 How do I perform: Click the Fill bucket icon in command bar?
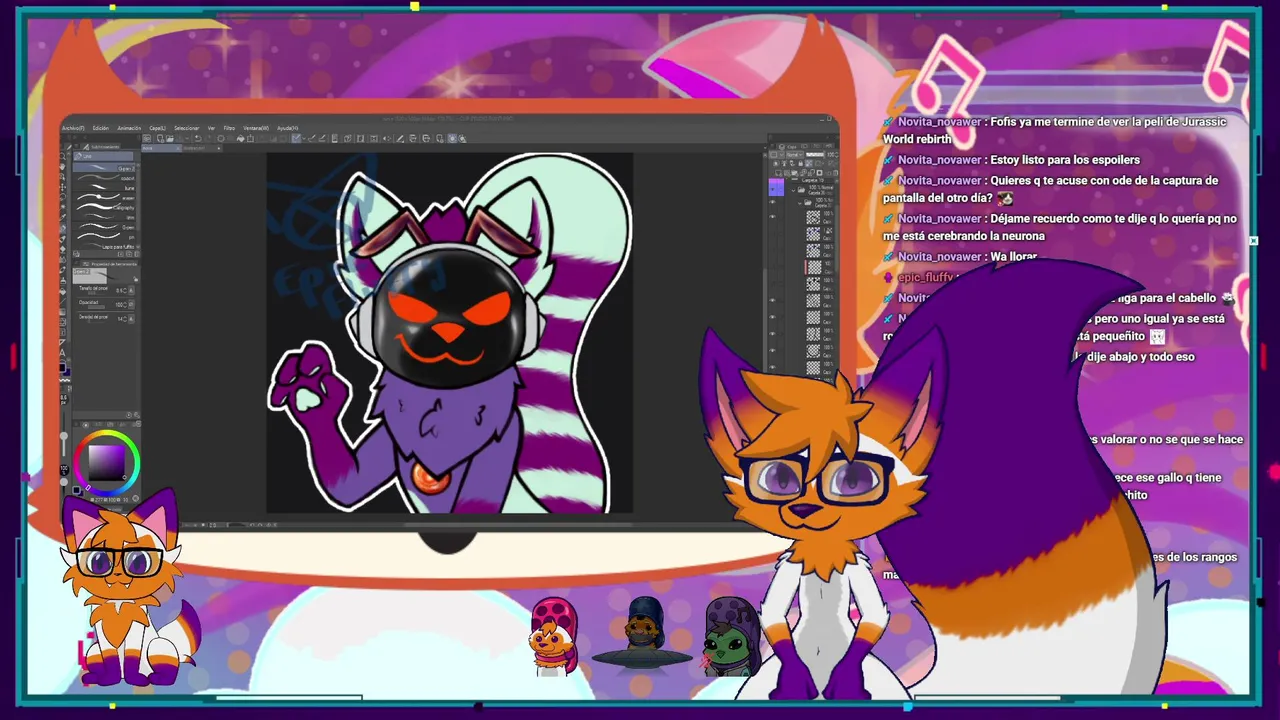[240, 139]
